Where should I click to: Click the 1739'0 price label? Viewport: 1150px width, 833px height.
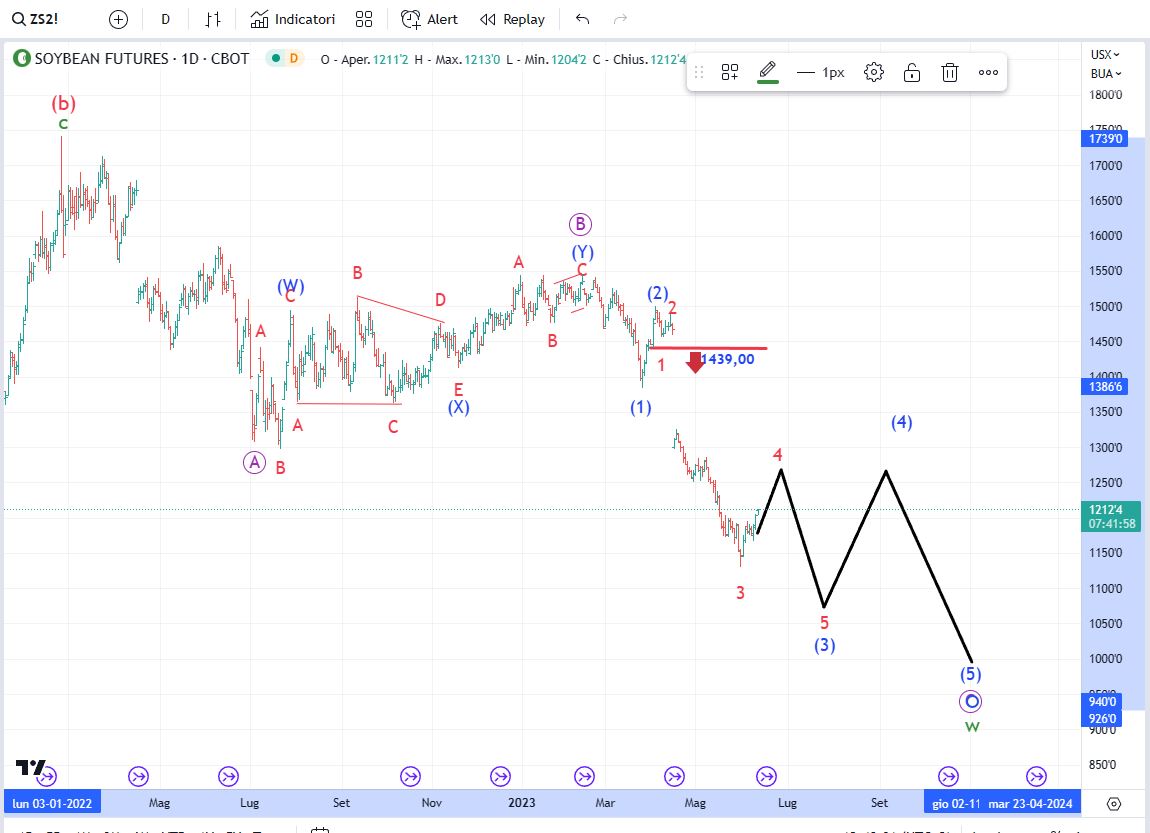(x=1105, y=139)
